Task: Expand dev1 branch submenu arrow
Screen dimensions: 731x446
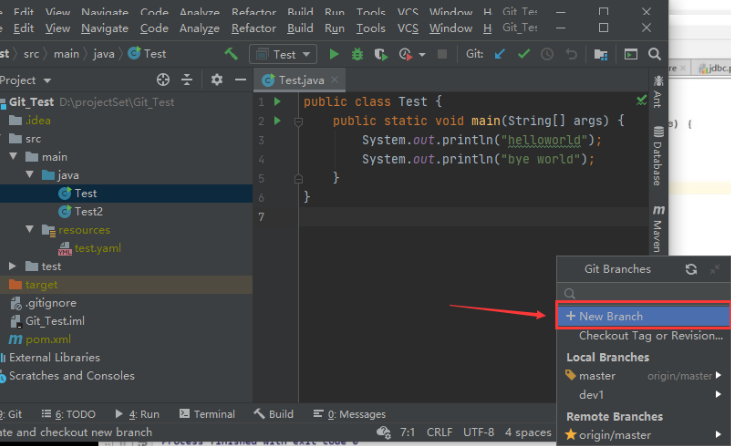Action: click(718, 395)
